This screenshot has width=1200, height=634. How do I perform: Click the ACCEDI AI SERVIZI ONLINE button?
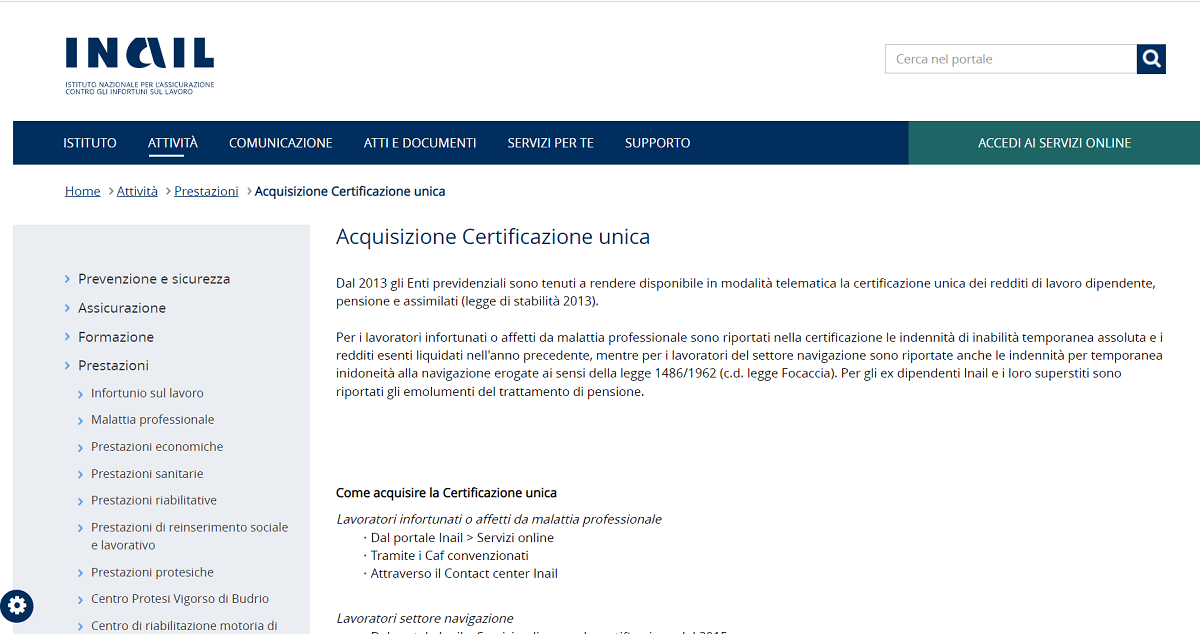tap(1053, 142)
